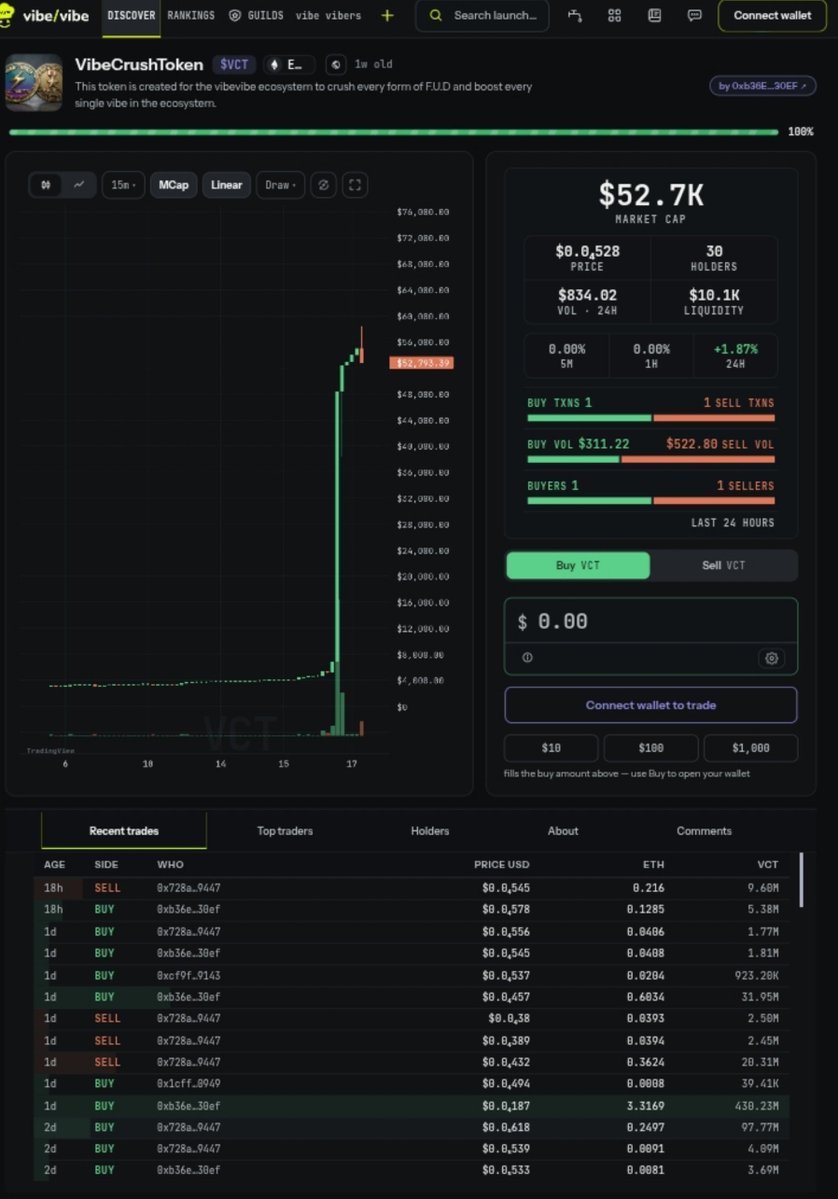Choose the $1,000 quick amount

click(x=751, y=748)
